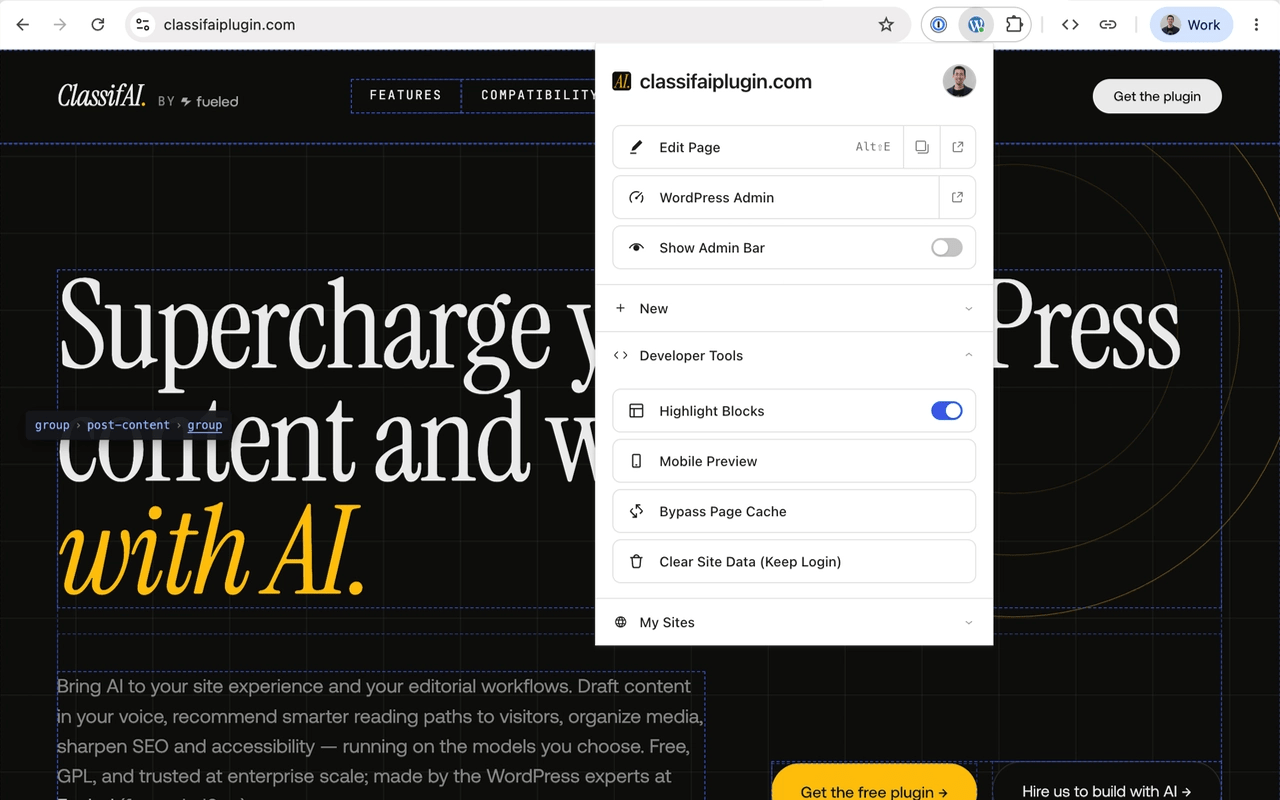Screen dimensions: 1280x800
Task: Go forward with the browser forward arrow
Action: [x=60, y=25]
